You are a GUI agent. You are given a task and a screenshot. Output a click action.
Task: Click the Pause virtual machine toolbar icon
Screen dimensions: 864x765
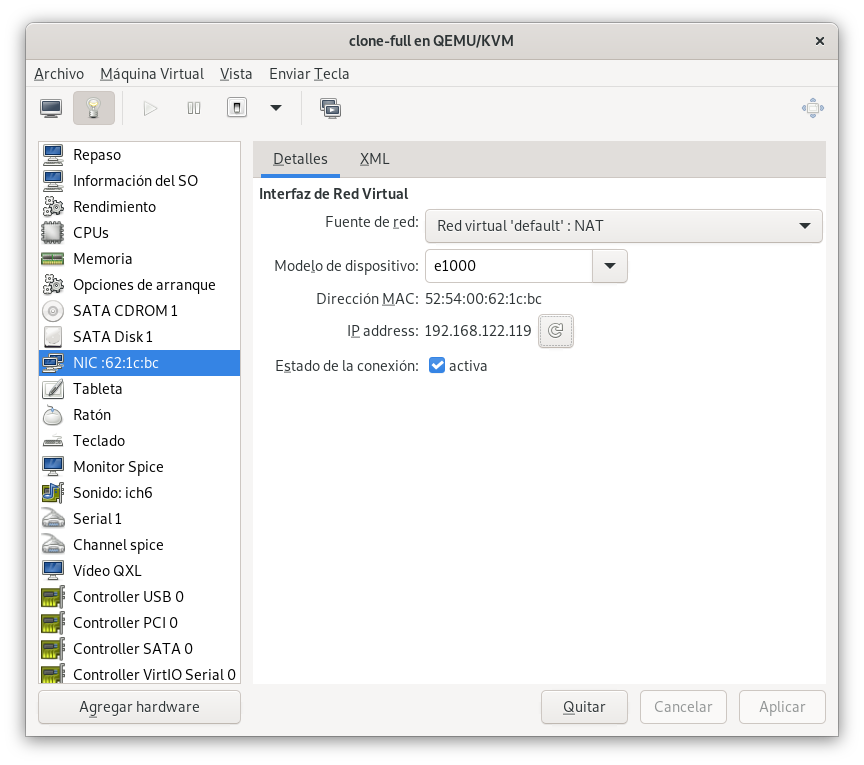coord(194,108)
